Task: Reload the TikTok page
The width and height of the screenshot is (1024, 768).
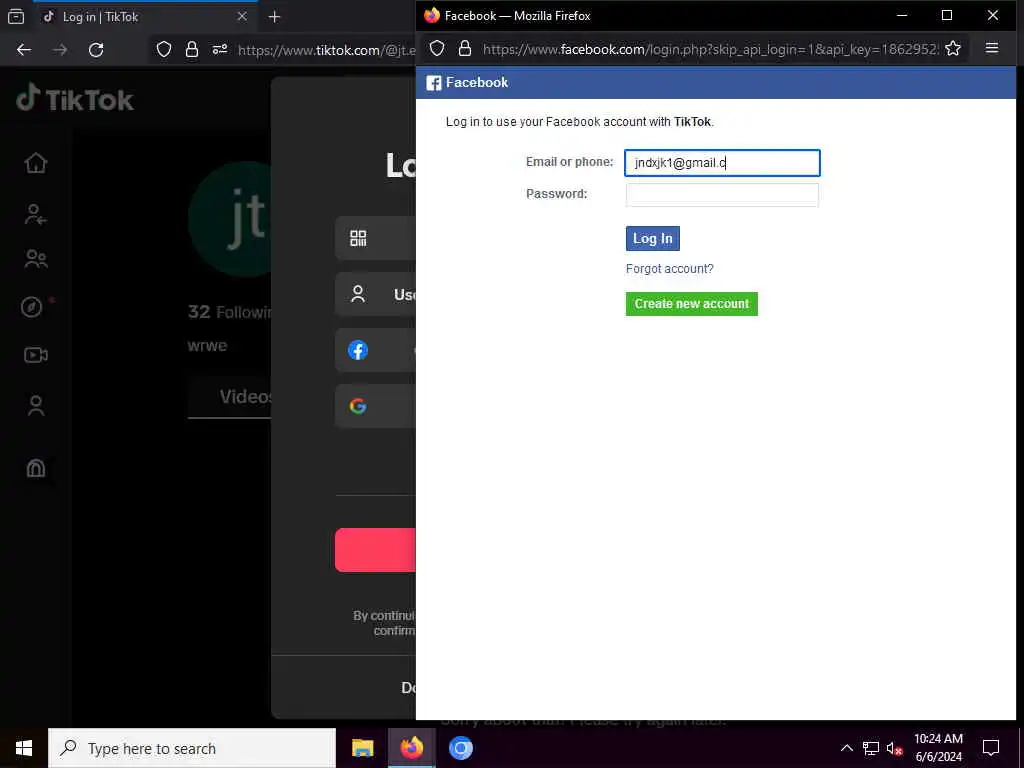Action: point(96,50)
